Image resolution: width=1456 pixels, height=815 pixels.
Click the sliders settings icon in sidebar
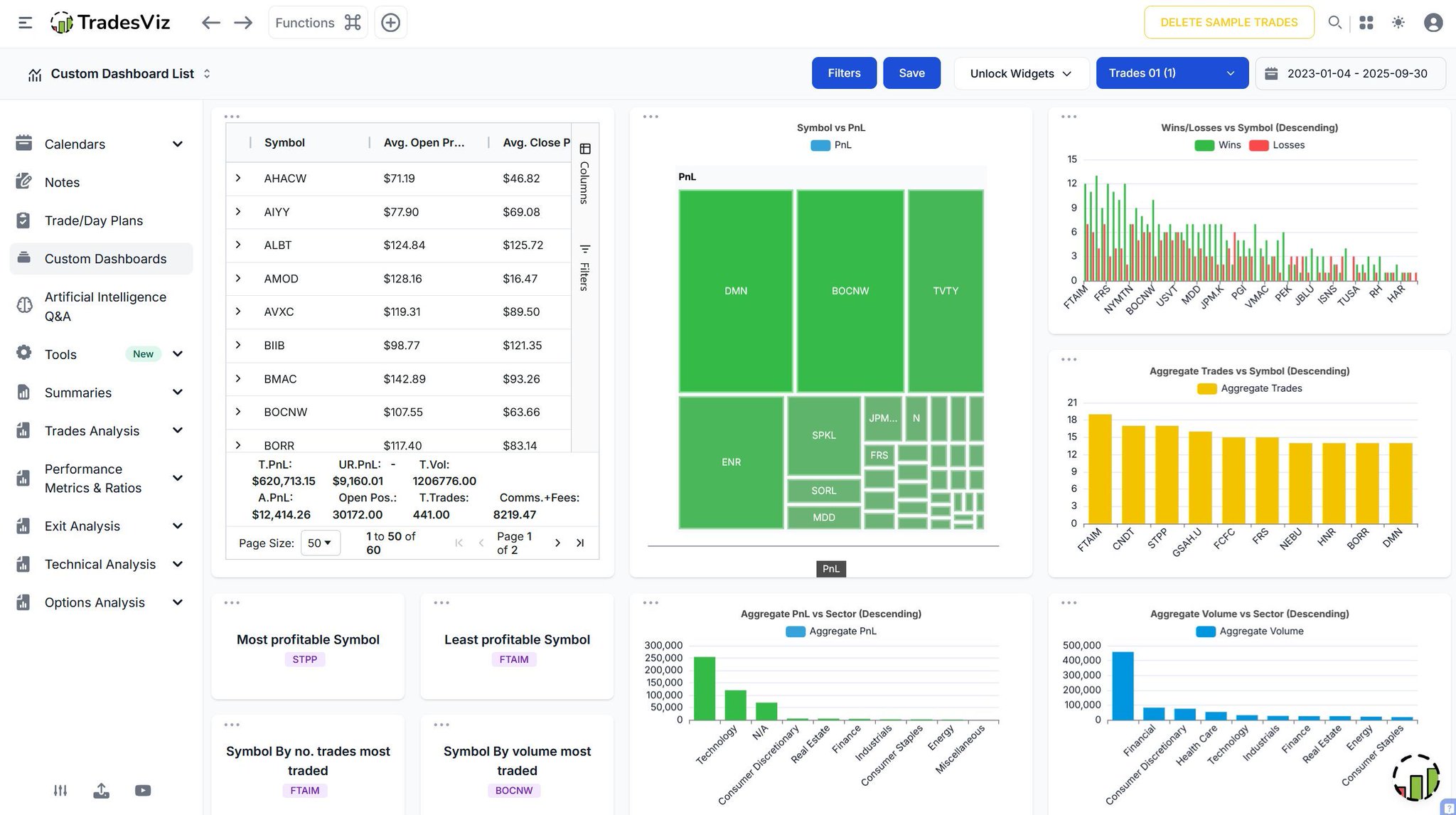pyautogui.click(x=60, y=790)
